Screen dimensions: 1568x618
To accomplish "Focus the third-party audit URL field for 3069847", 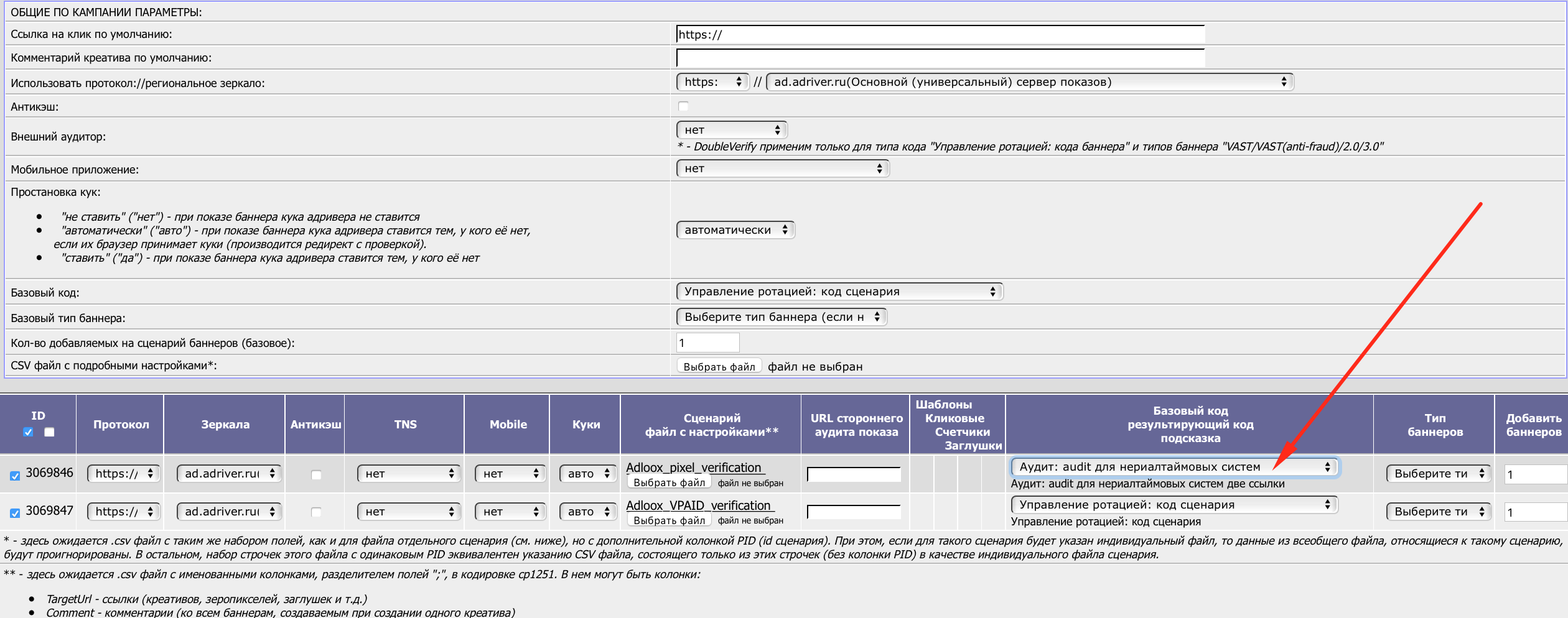I will pyautogui.click(x=854, y=512).
